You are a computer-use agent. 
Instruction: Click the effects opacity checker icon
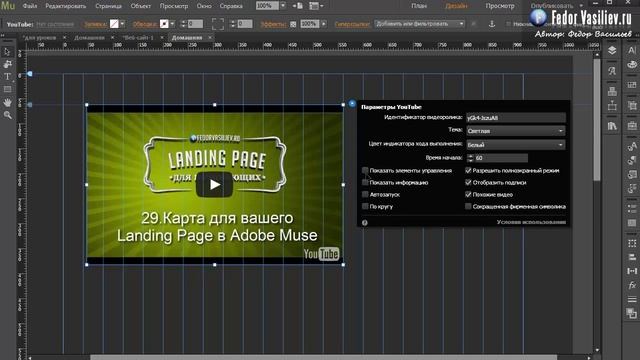293,24
